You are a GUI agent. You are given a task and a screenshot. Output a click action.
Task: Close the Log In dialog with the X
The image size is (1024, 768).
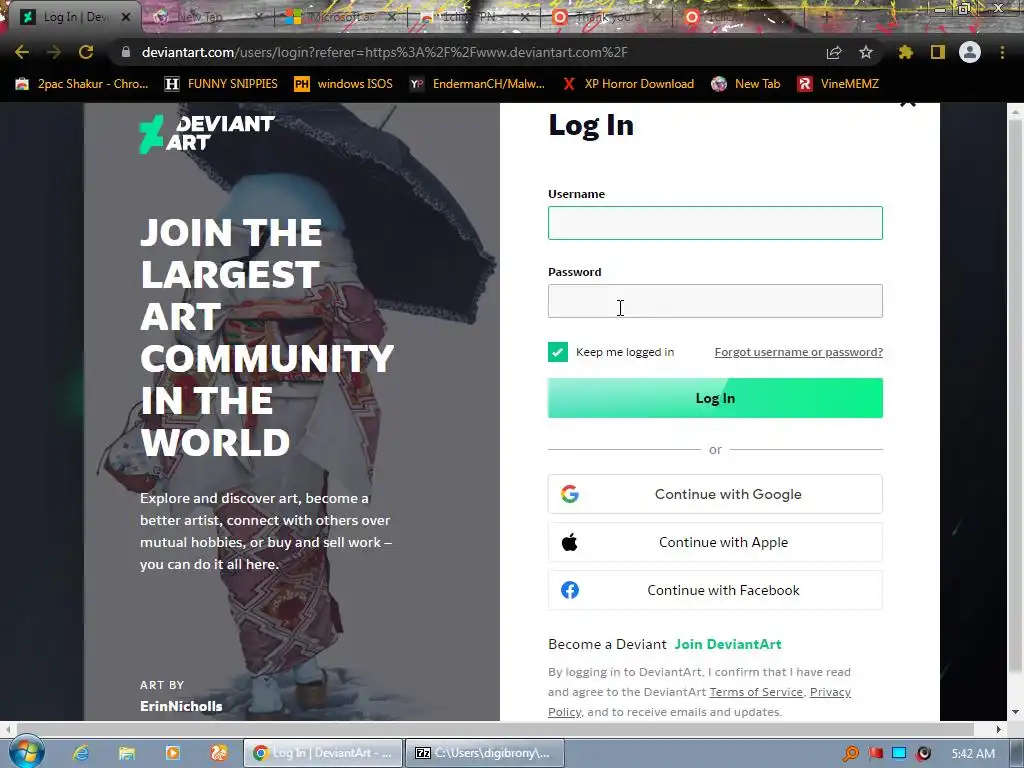pos(908,103)
